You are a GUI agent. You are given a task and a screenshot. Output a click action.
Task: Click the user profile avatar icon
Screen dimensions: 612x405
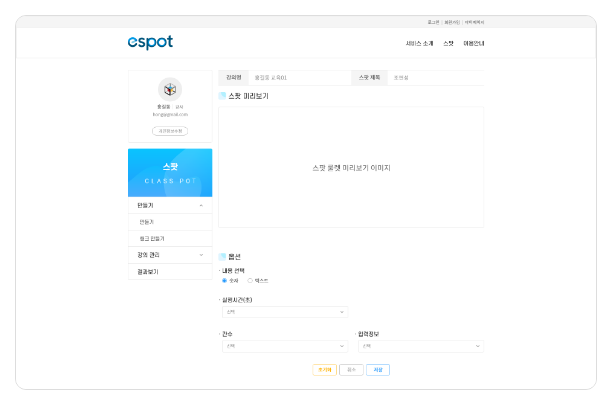pyautogui.click(x=170, y=88)
